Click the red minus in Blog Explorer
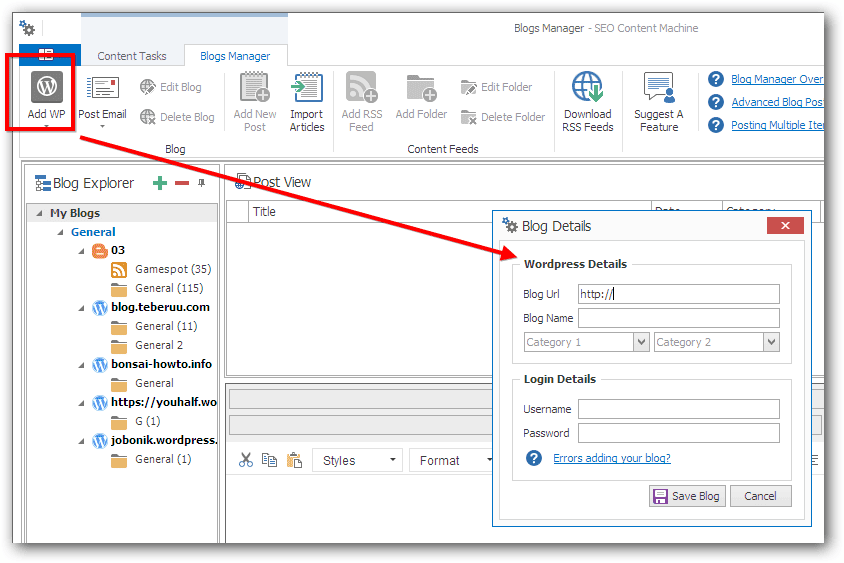 [x=182, y=183]
